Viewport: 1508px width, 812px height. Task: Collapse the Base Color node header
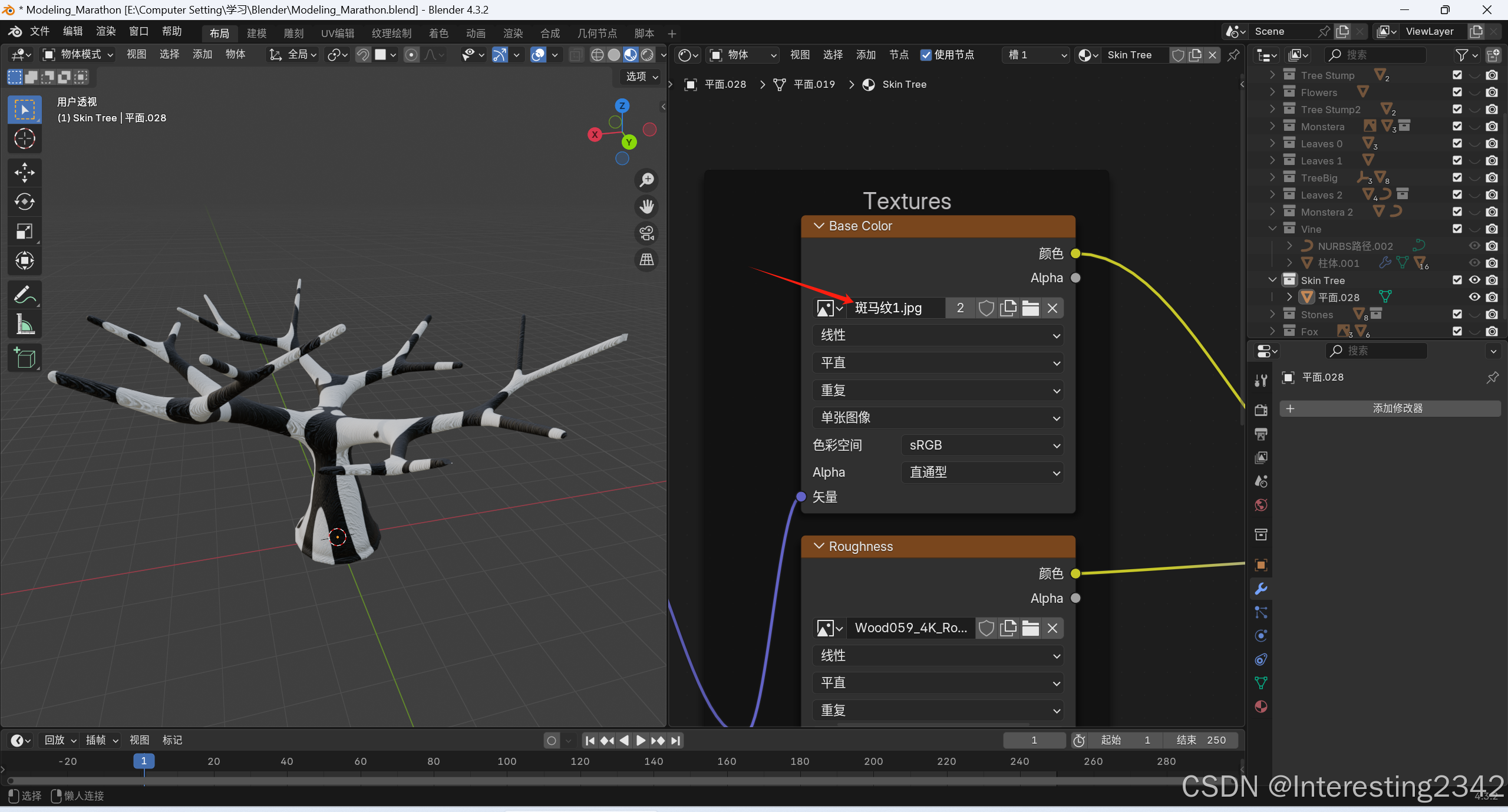click(x=819, y=226)
